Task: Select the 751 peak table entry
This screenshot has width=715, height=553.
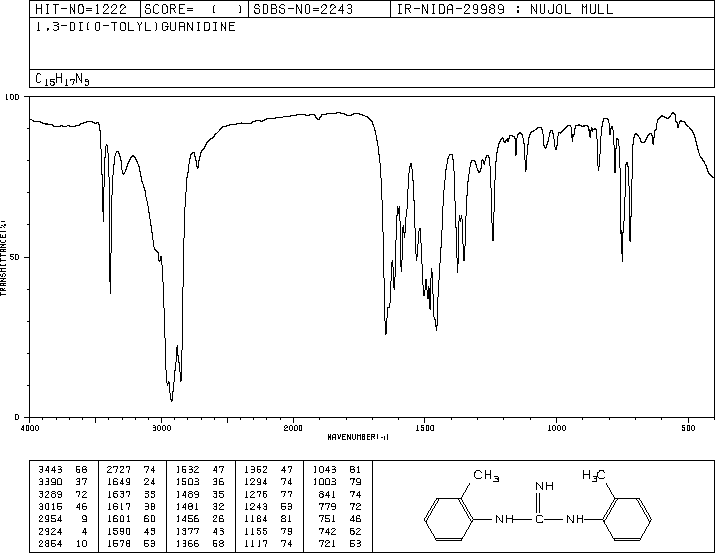Action: tap(340, 519)
